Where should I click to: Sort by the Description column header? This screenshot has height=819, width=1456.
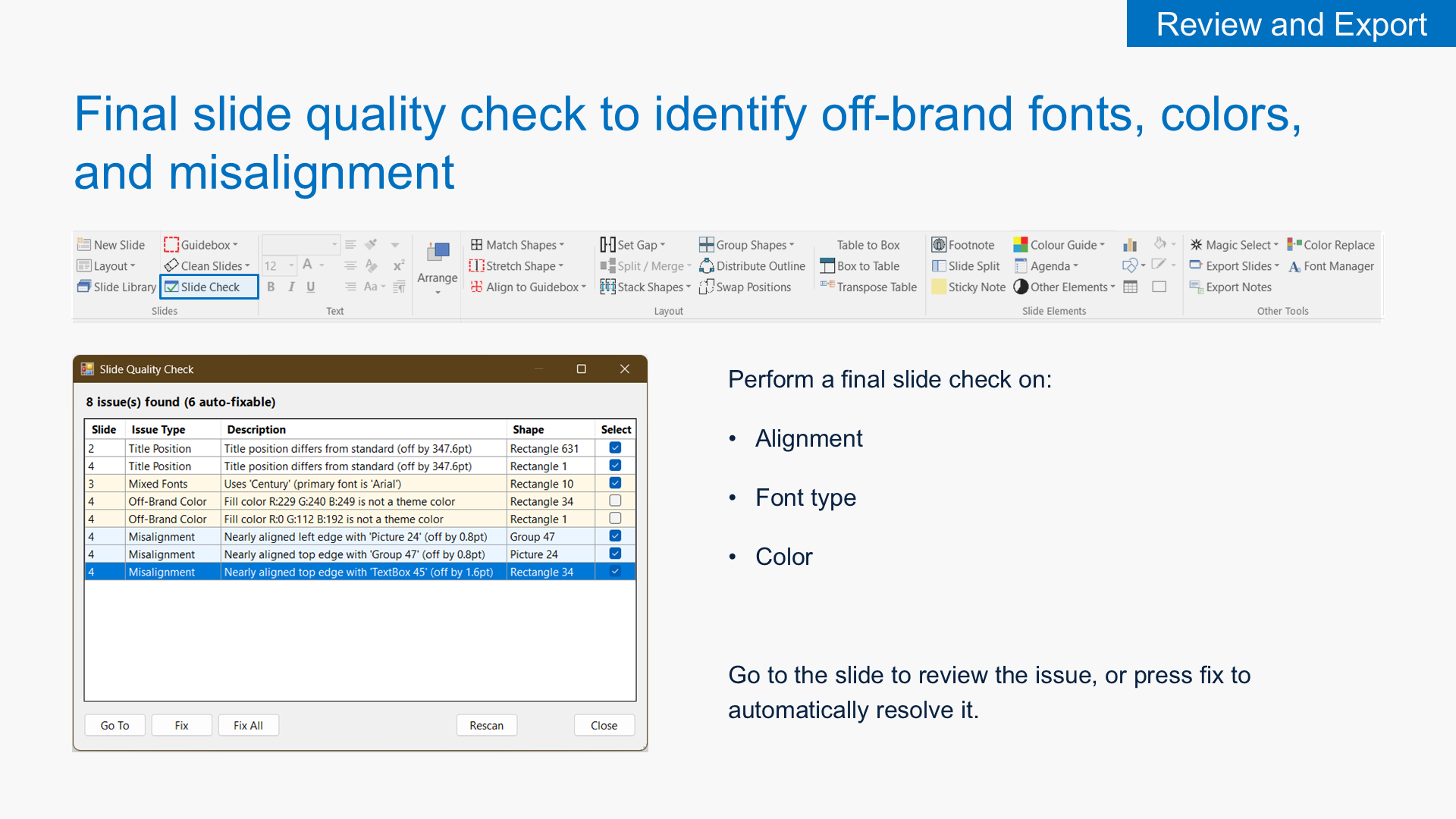[x=363, y=429]
